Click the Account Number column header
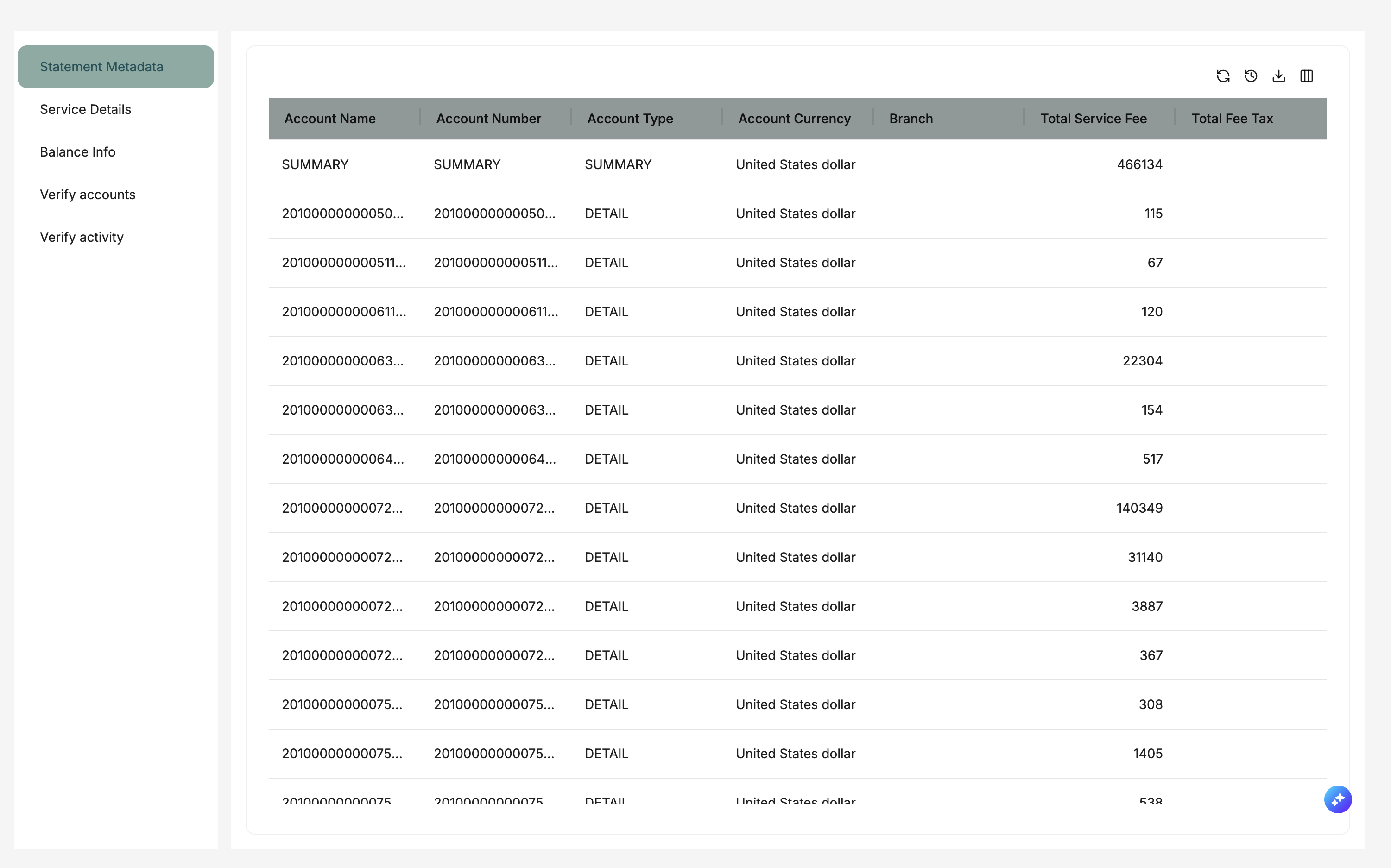This screenshot has width=1391, height=868. (x=488, y=119)
